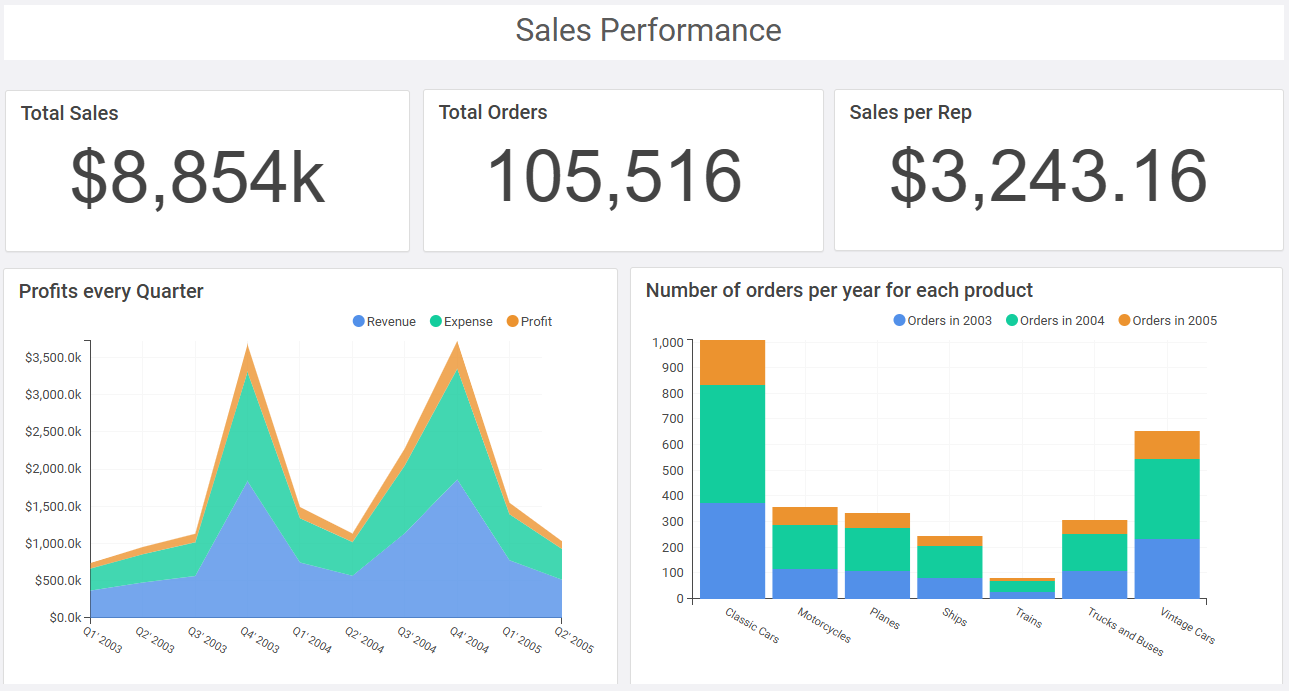Click the $2,000.0k y-axis label
Image resolution: width=1289 pixels, height=691 pixels.
53,469
